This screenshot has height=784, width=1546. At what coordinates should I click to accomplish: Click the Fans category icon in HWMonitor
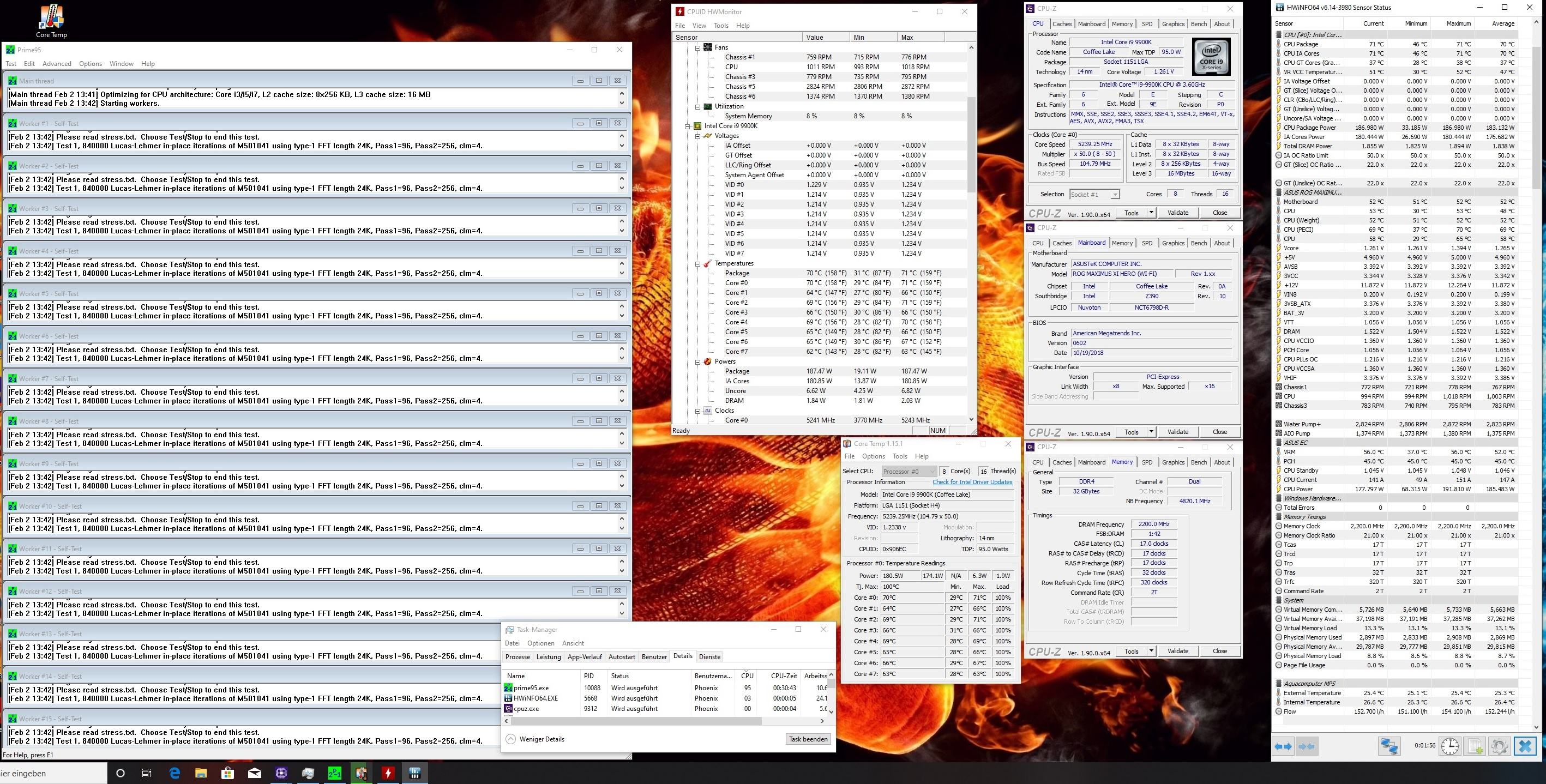coord(708,47)
